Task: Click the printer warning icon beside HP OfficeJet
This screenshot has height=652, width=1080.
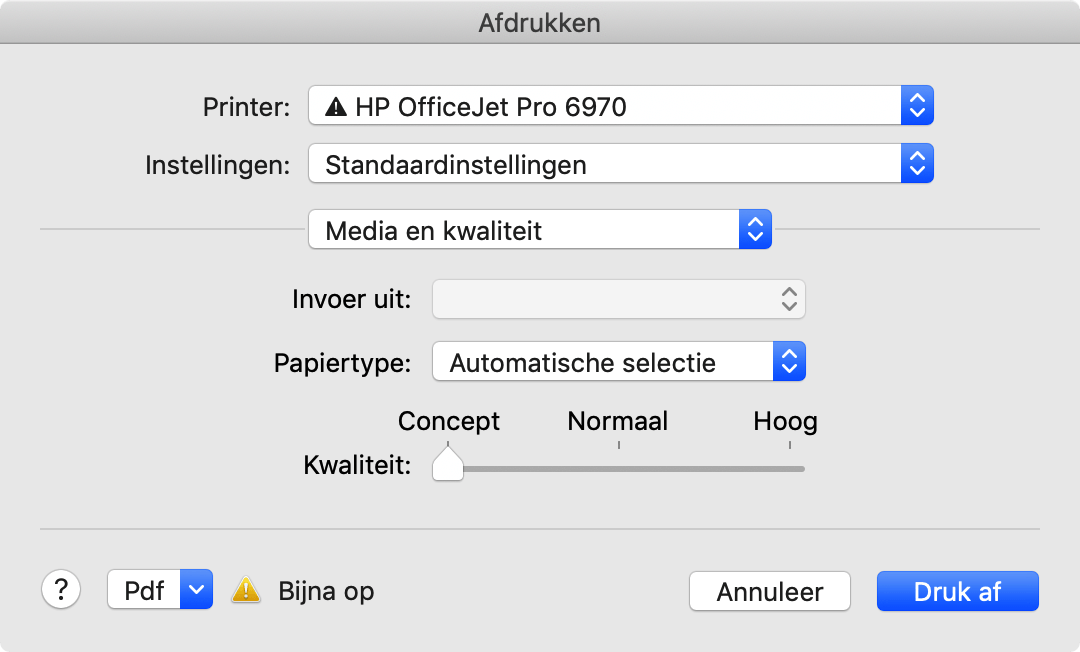Action: [336, 106]
